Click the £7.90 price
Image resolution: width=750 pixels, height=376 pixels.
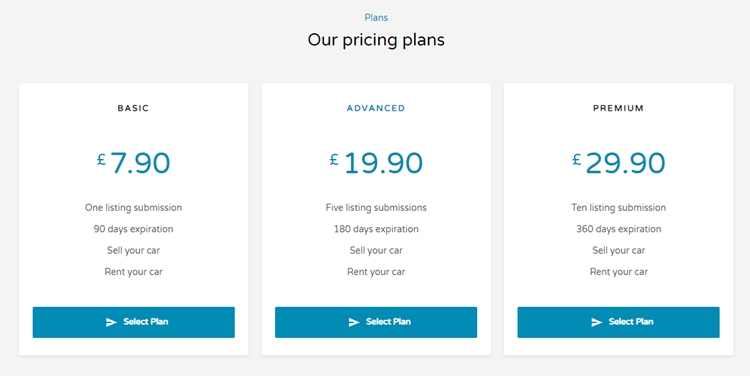click(133, 163)
